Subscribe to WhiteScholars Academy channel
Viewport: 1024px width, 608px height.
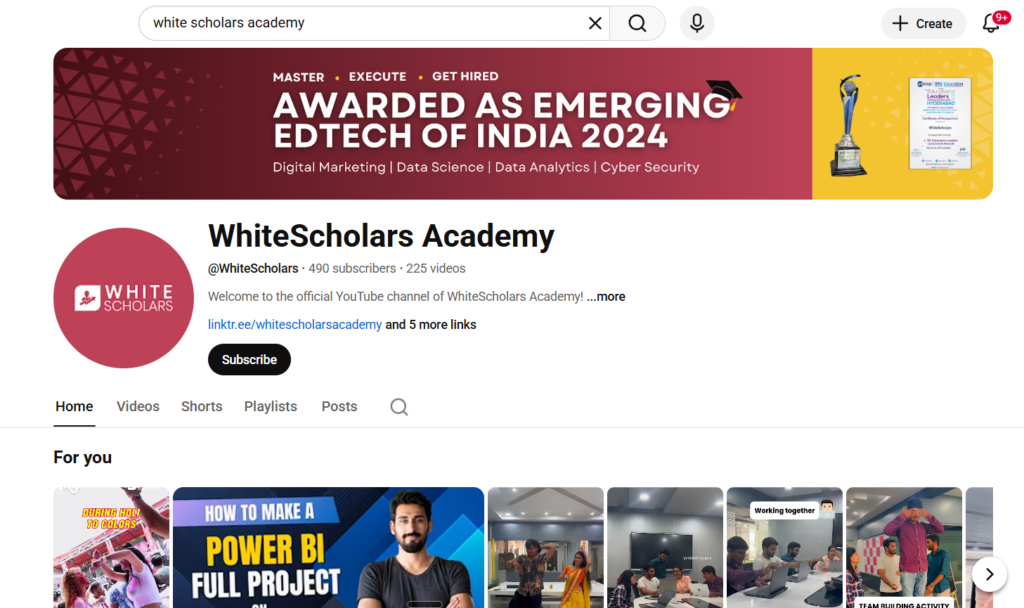[249, 360]
